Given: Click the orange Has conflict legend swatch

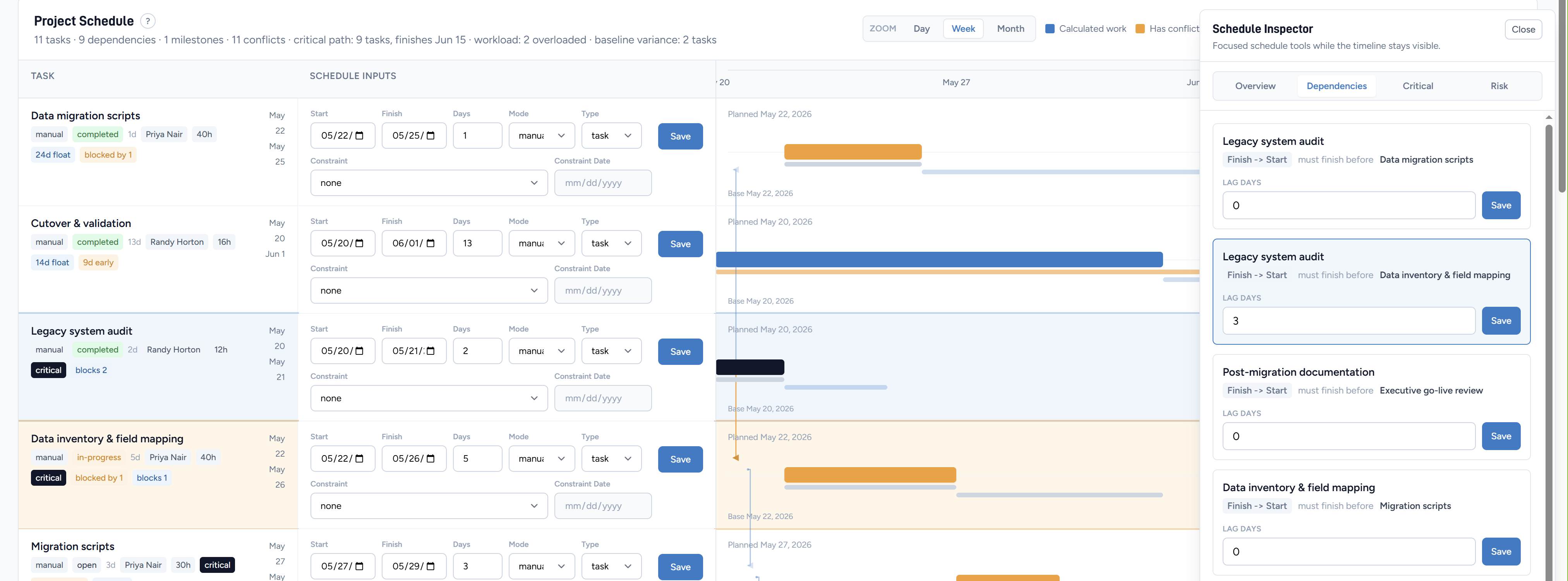Looking at the screenshot, I should (x=1140, y=29).
